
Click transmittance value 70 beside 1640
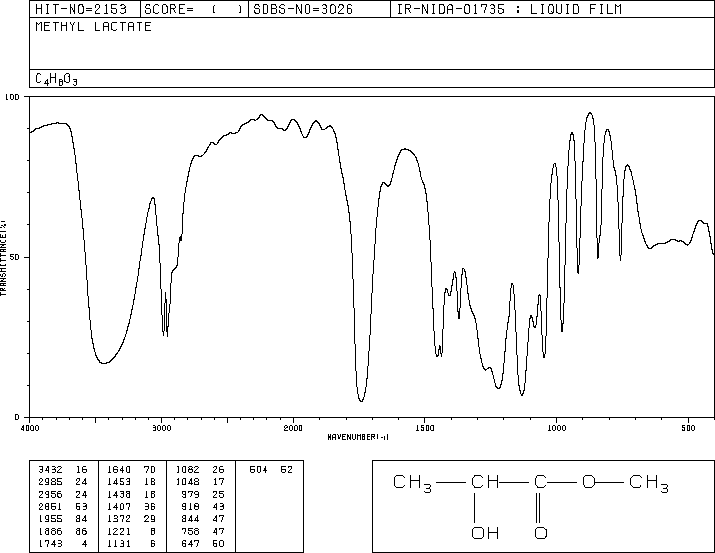(150, 470)
